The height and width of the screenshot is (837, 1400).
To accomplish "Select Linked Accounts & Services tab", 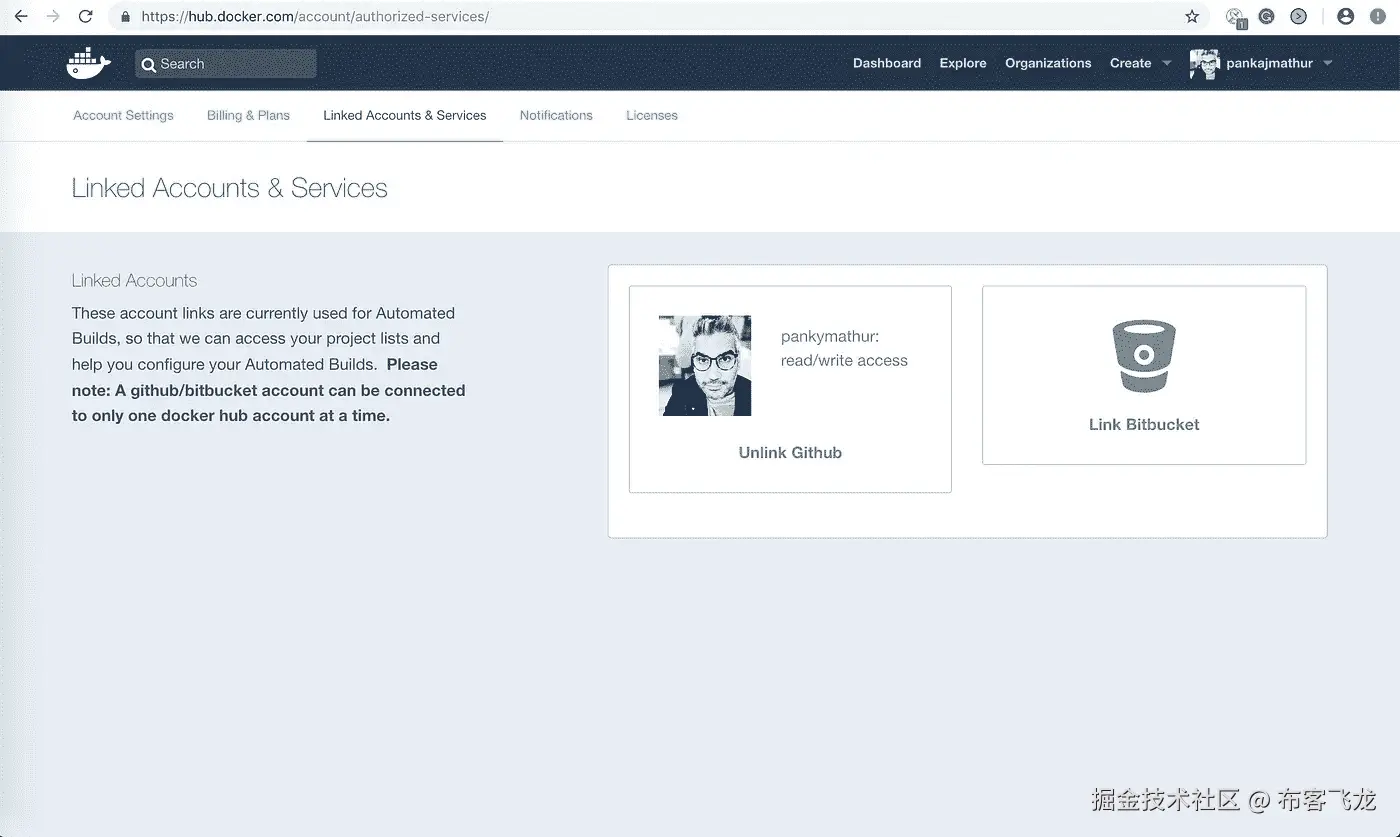I will tap(404, 115).
